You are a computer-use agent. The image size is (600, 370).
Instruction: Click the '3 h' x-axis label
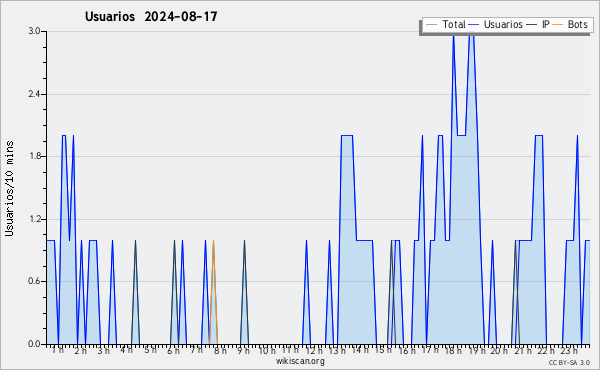click(103, 351)
